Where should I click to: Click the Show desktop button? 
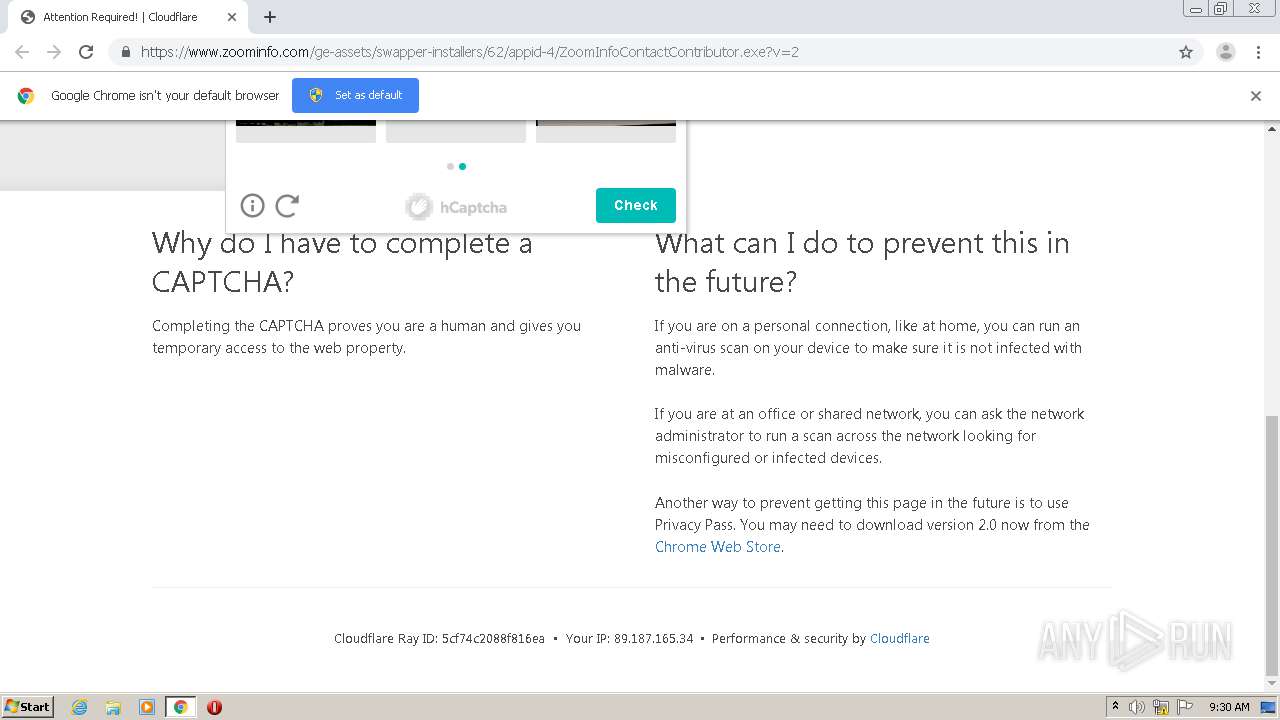coord(1268,707)
